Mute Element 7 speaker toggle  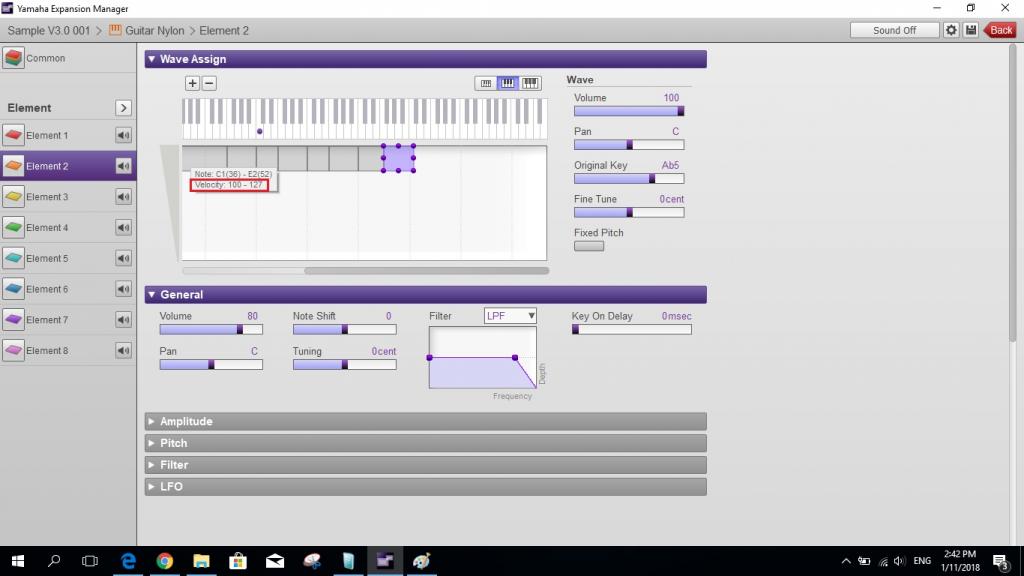123,319
